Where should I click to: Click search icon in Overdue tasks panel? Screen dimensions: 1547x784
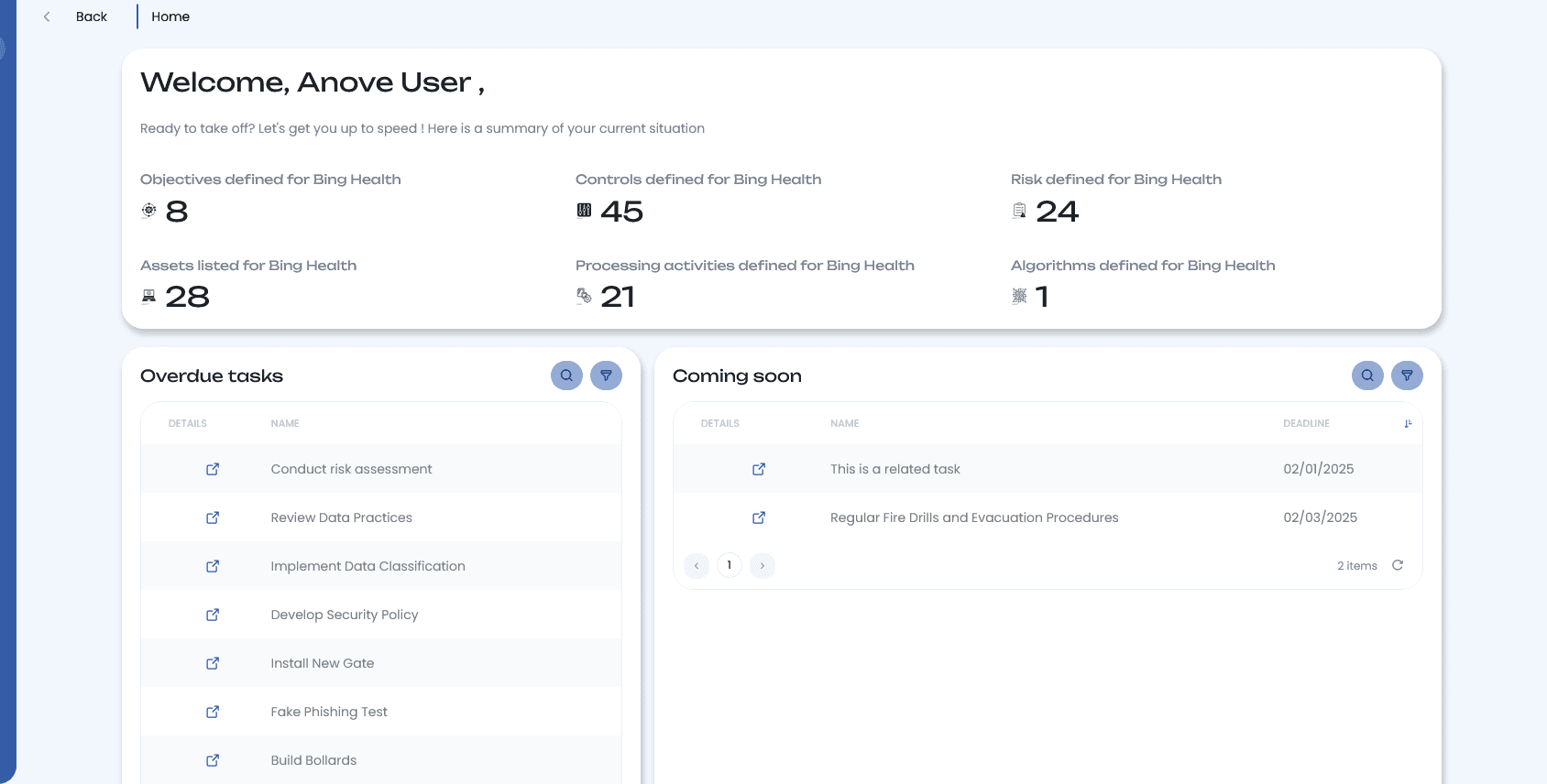click(566, 376)
